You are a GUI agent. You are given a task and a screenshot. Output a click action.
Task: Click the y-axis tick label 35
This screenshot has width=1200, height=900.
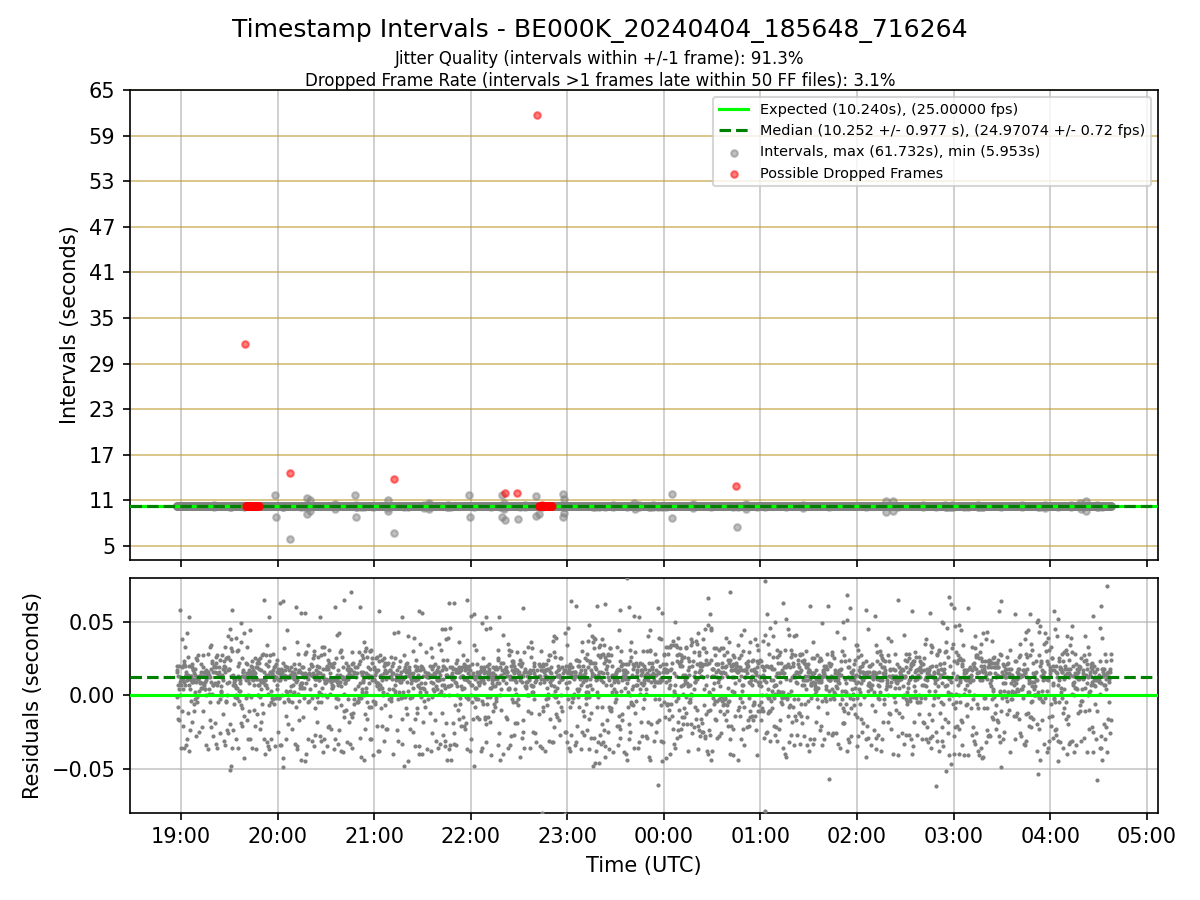tap(103, 318)
